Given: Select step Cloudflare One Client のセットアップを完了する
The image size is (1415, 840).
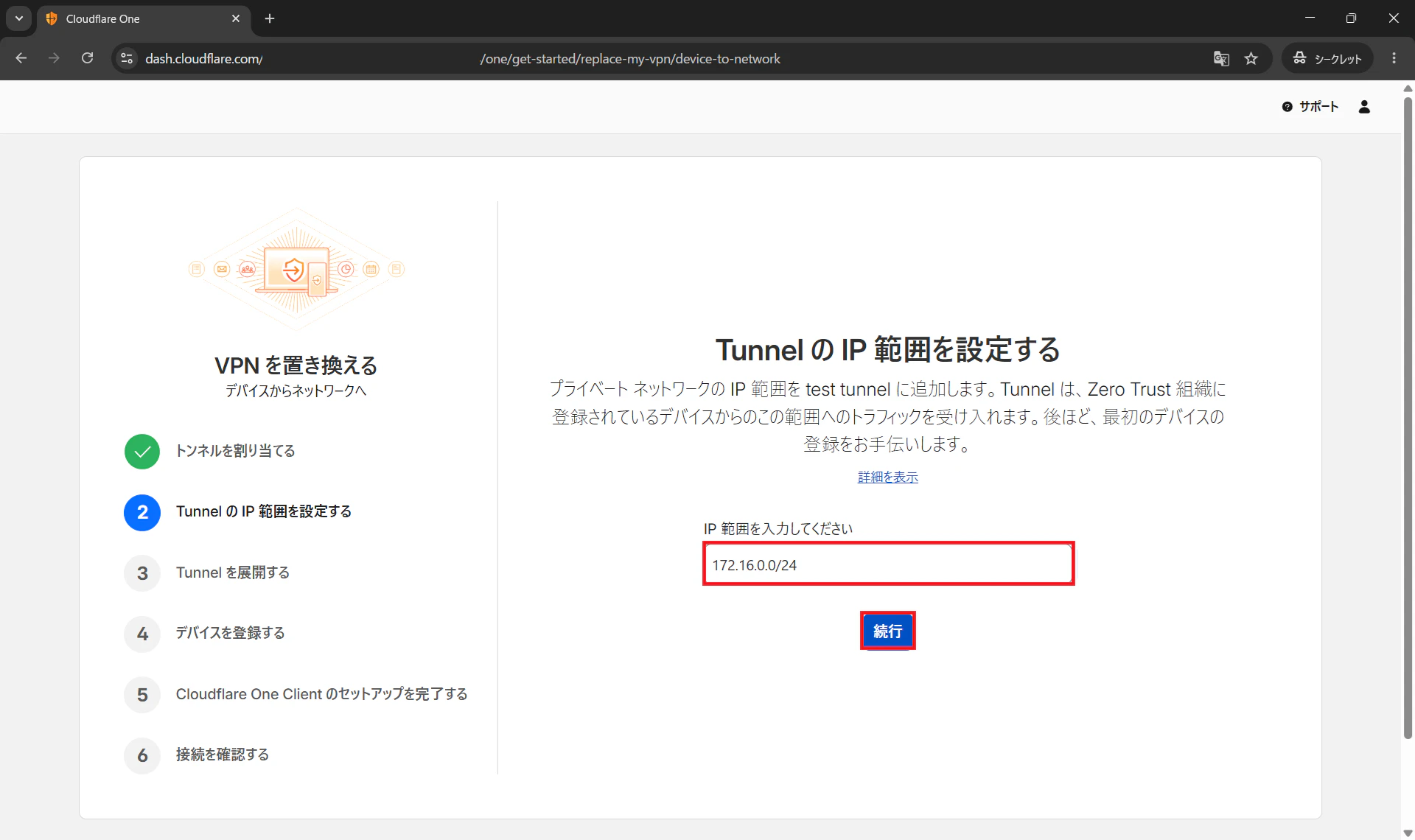Looking at the screenshot, I should click(321, 694).
